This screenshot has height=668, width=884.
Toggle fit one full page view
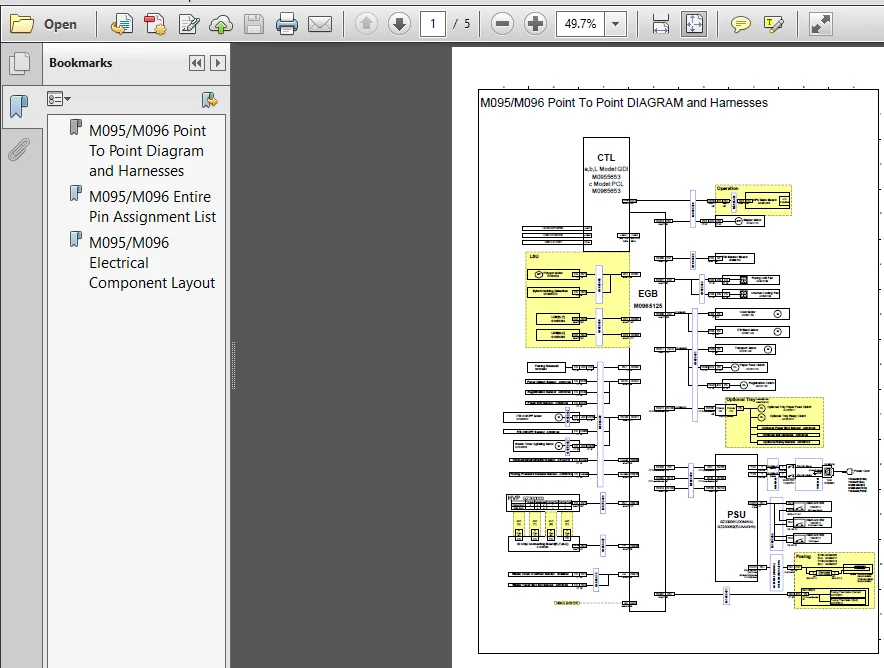tap(694, 24)
